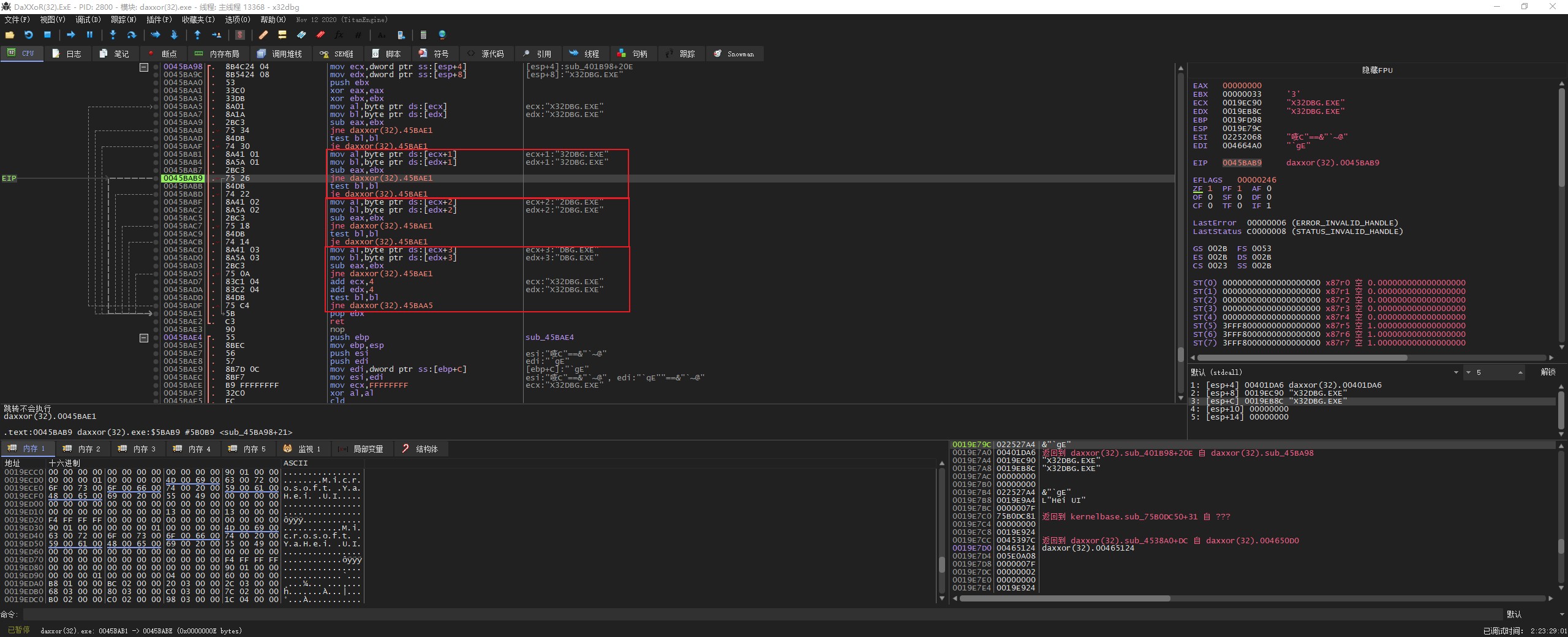Image resolution: width=1568 pixels, height=637 pixels.
Task: Pause execution with the pause icon
Action: (x=89, y=35)
